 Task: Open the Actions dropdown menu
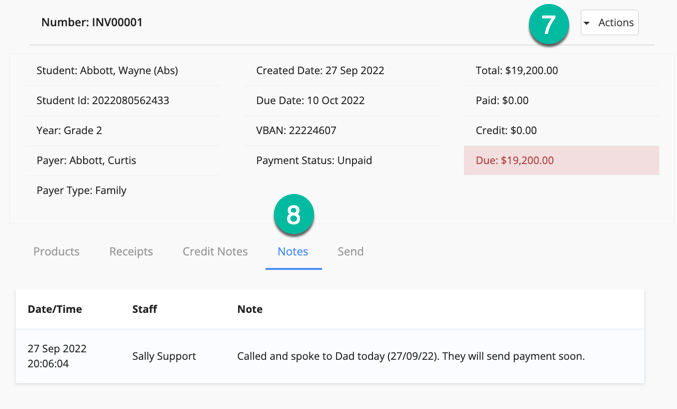pos(609,23)
